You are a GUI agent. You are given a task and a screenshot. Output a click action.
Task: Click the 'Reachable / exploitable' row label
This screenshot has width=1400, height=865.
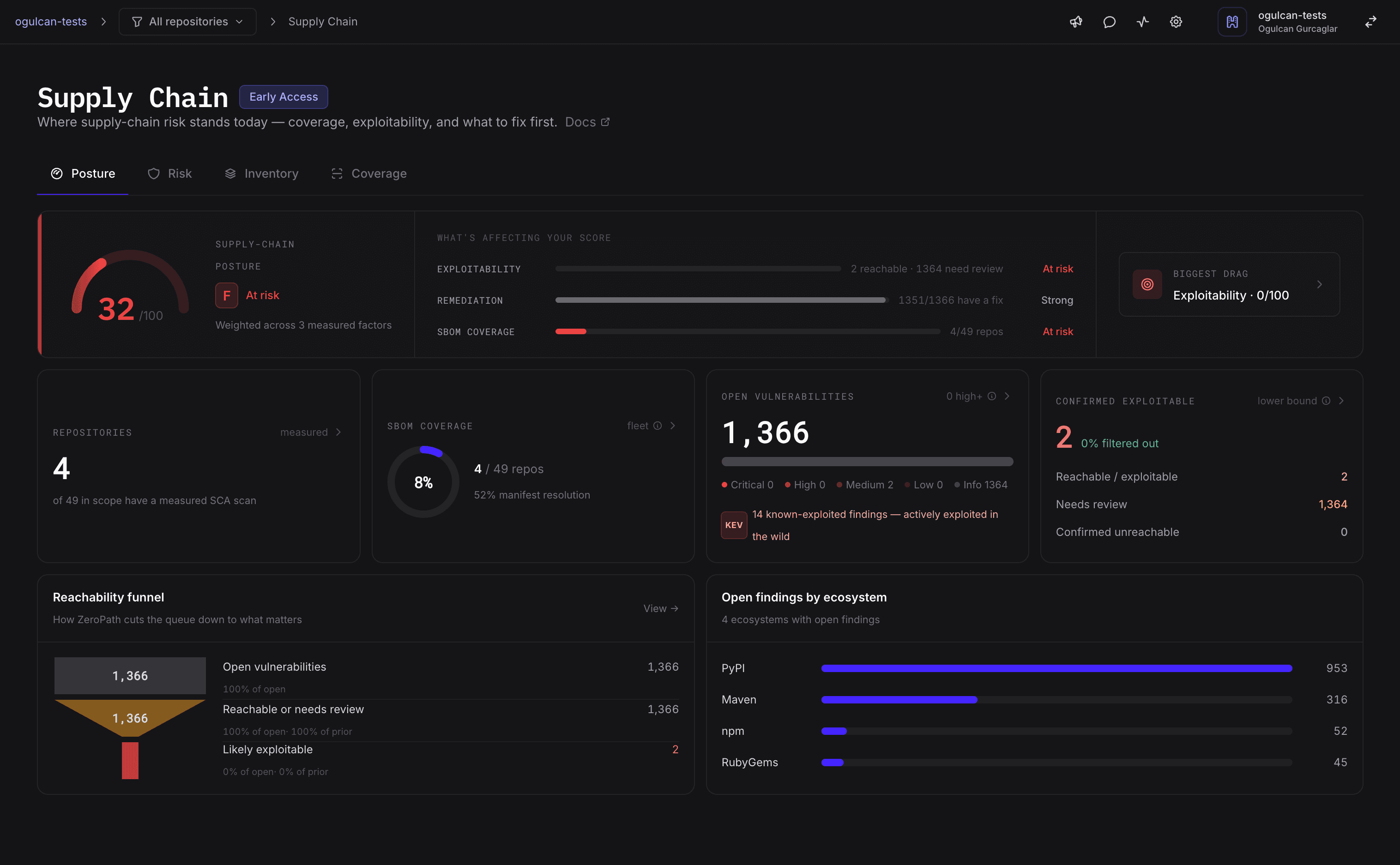tap(1116, 476)
